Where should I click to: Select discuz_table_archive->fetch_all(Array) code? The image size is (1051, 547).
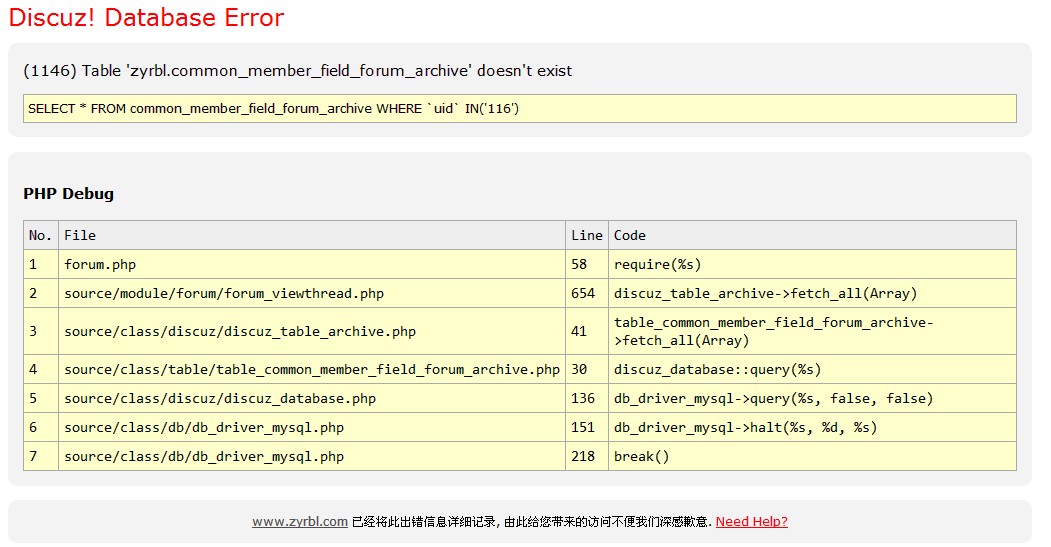point(765,294)
